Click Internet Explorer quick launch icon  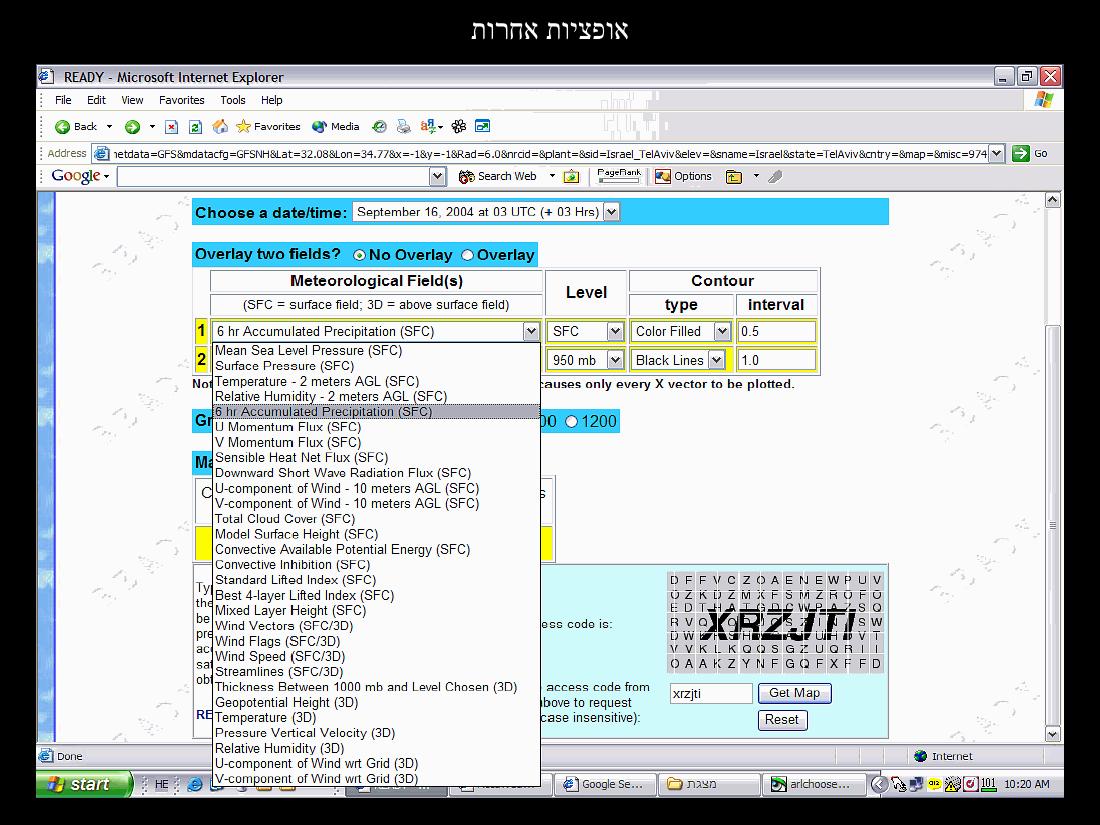194,784
